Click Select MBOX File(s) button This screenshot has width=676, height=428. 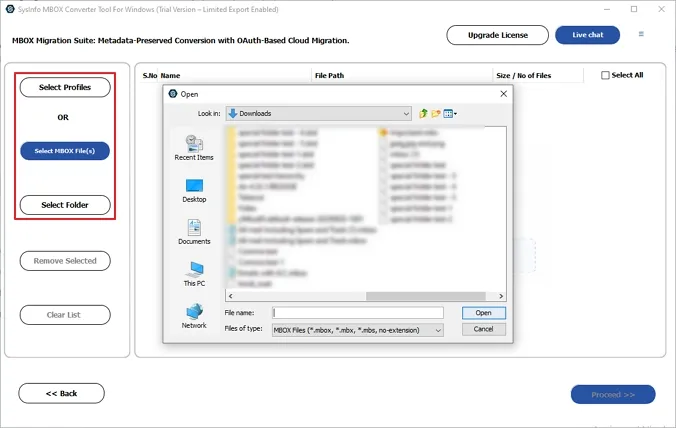point(65,151)
